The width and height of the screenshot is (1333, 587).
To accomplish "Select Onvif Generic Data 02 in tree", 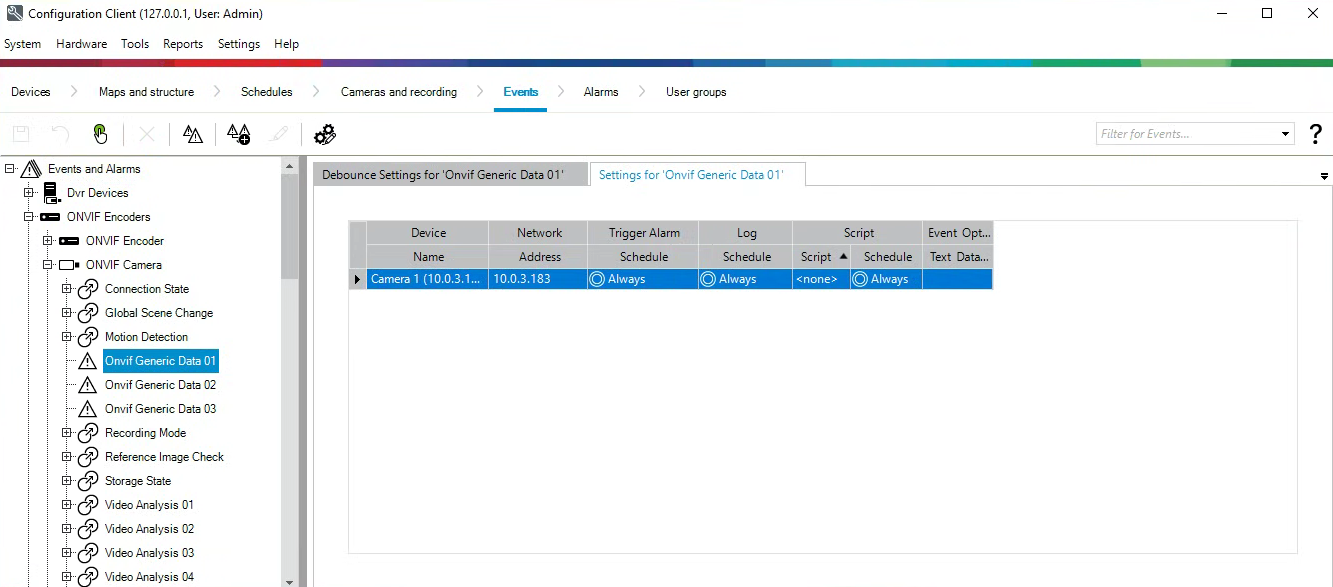I will pos(160,385).
